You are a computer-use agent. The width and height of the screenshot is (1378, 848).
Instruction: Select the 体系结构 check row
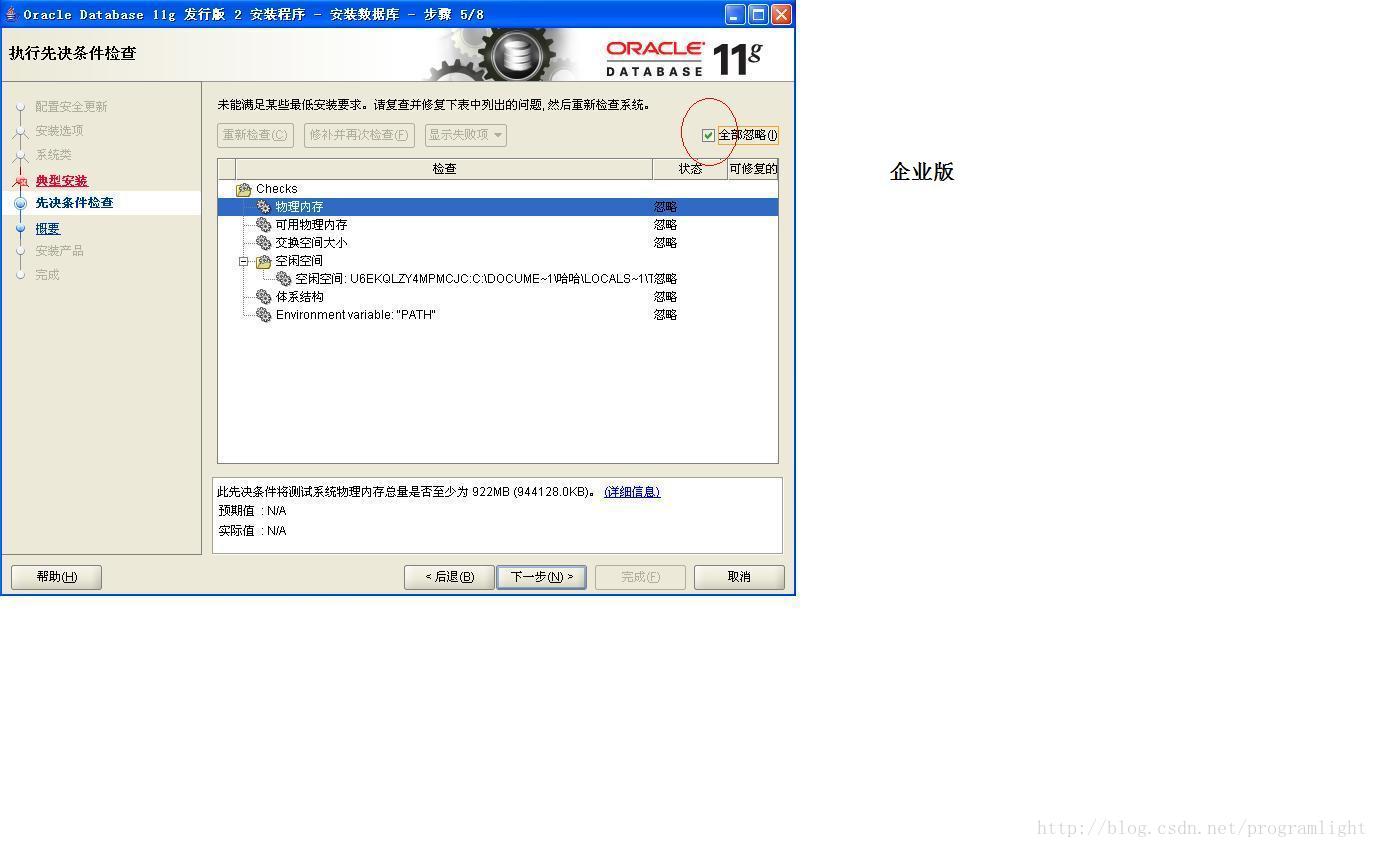pyautogui.click(x=498, y=297)
